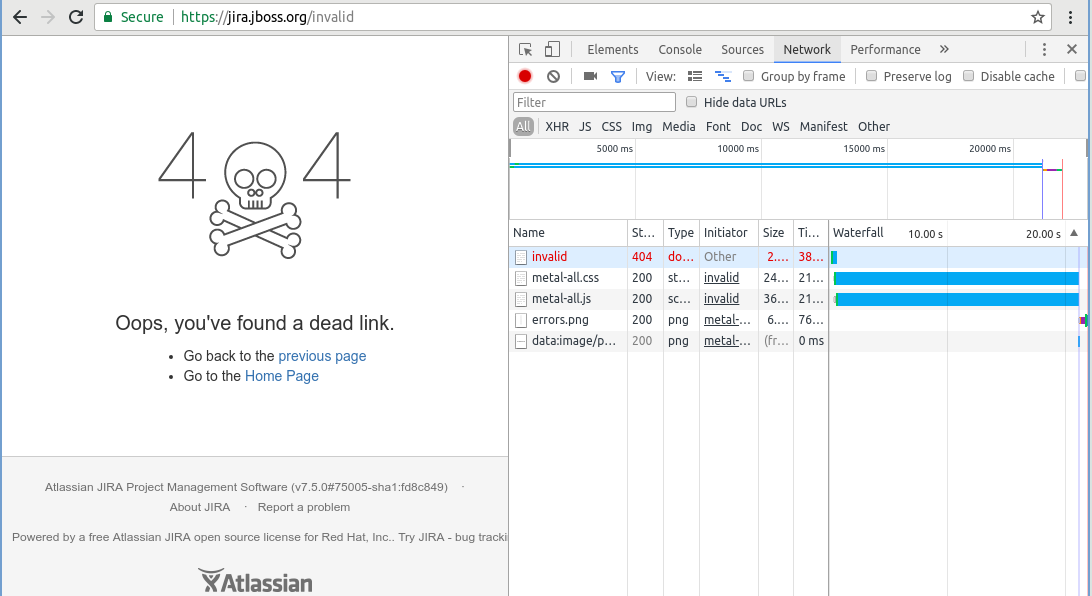Sort requests by the Name column
1092x596 pixels.
(x=568, y=233)
